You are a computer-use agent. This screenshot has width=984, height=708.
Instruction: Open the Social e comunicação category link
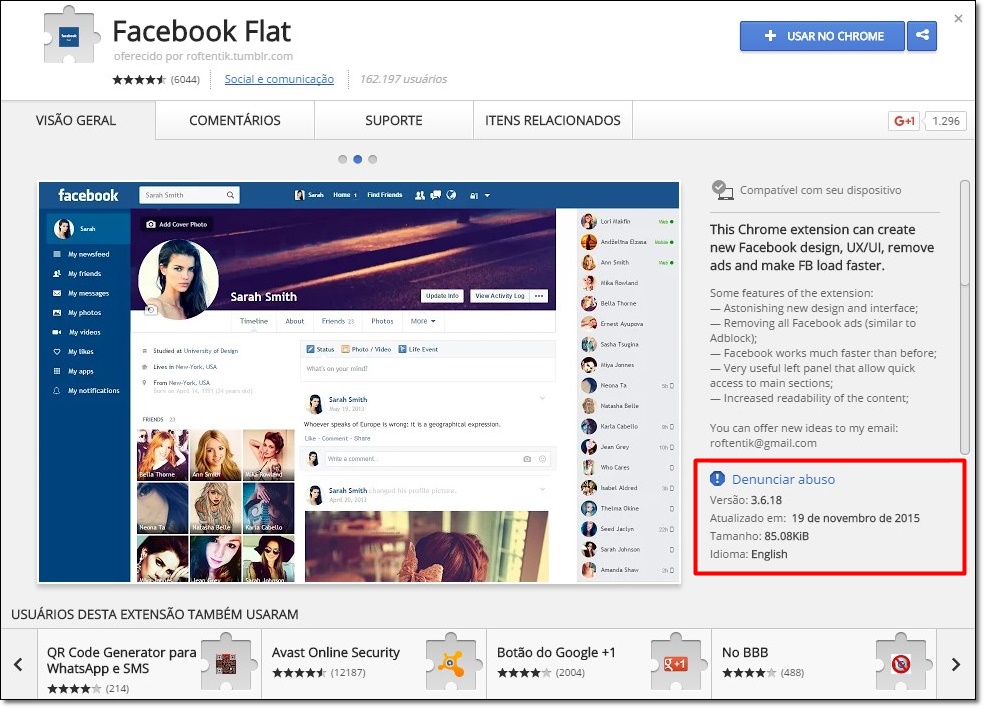279,79
